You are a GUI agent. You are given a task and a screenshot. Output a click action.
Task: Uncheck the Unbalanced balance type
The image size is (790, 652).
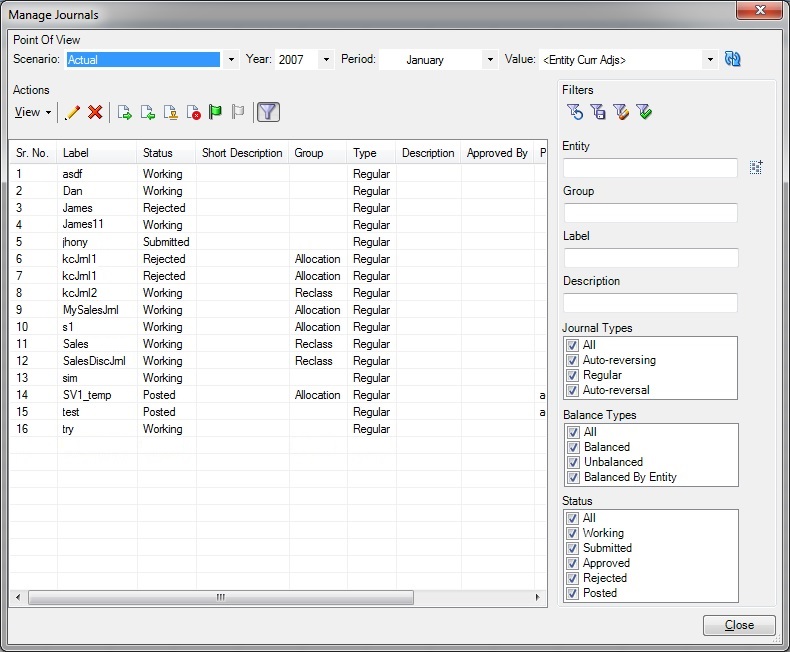tap(573, 462)
